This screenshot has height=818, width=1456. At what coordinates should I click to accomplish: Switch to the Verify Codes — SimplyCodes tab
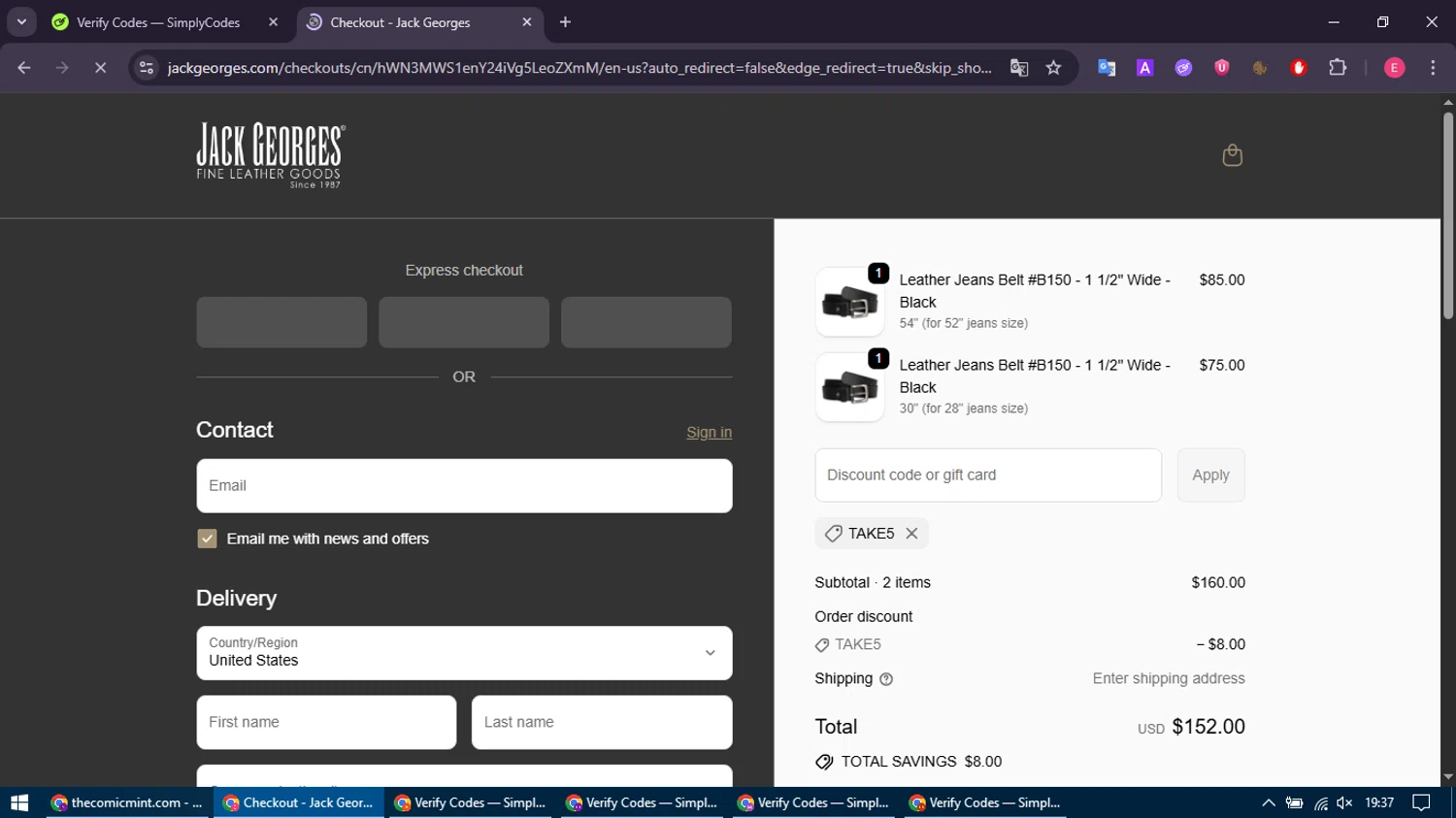158,21
